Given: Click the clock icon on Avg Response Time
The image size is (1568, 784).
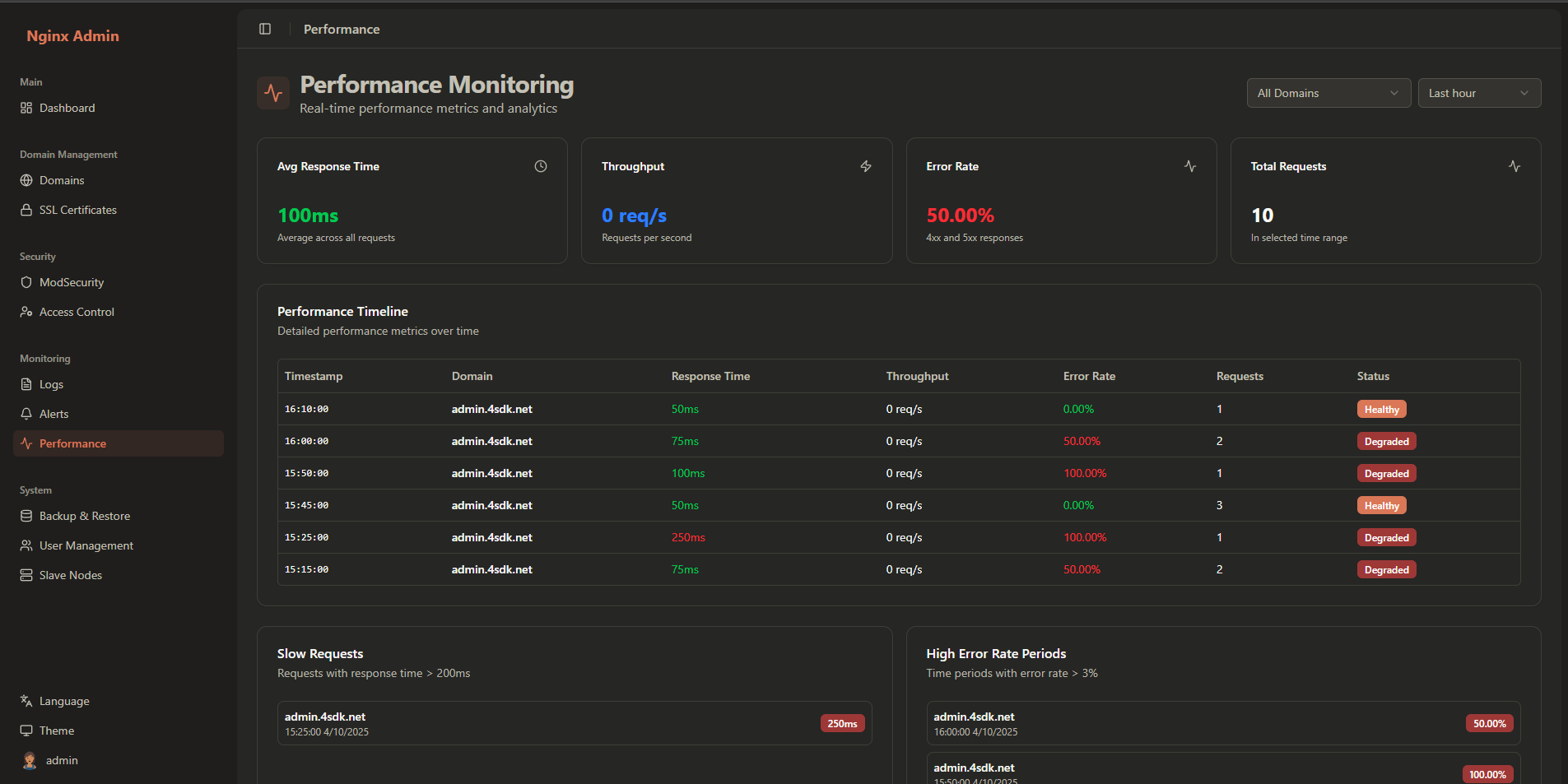Looking at the screenshot, I should 541,166.
